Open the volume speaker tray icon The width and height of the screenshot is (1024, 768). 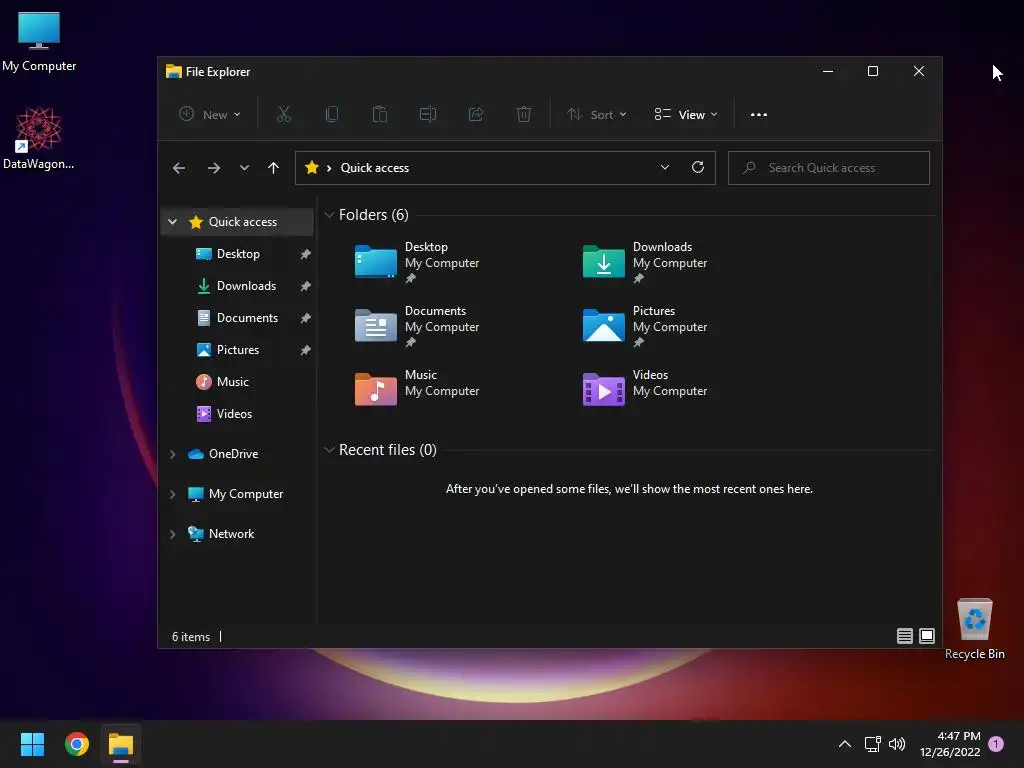click(897, 744)
